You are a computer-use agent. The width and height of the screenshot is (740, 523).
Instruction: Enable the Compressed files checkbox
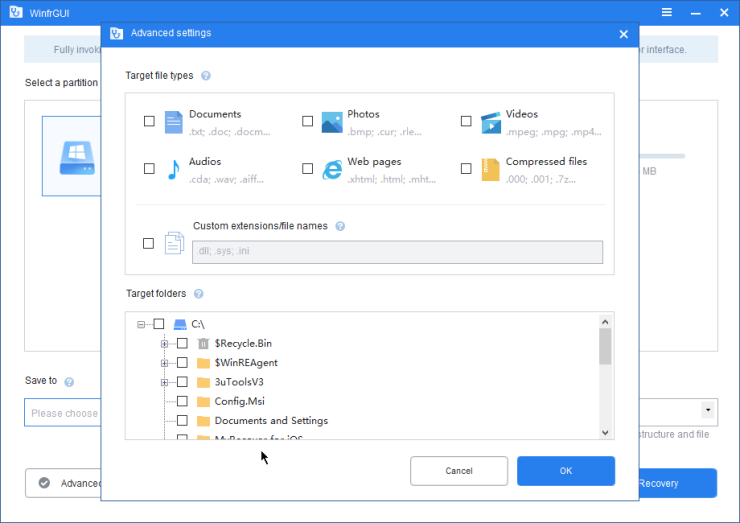466,169
